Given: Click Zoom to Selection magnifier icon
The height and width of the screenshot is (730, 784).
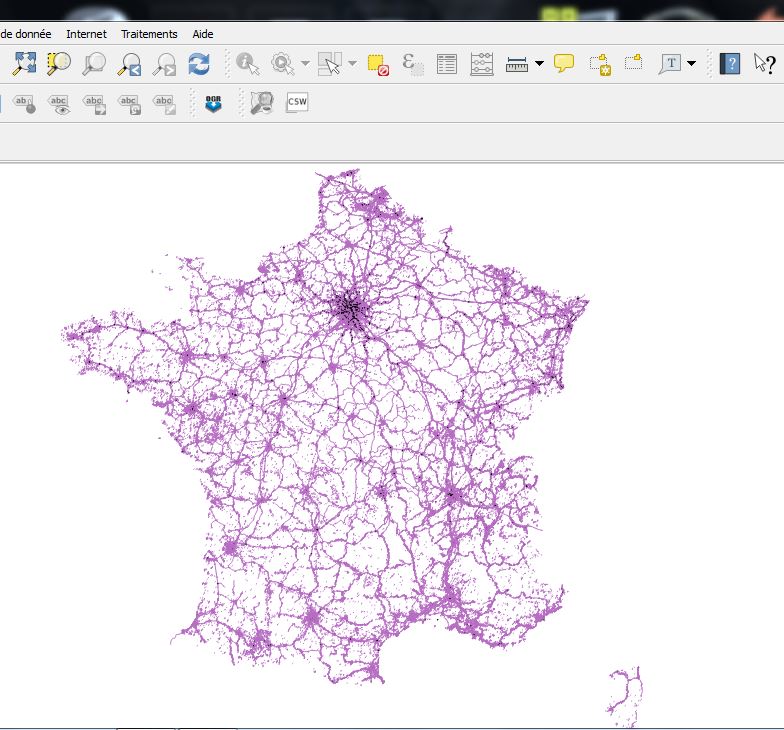Looking at the screenshot, I should (x=58, y=64).
